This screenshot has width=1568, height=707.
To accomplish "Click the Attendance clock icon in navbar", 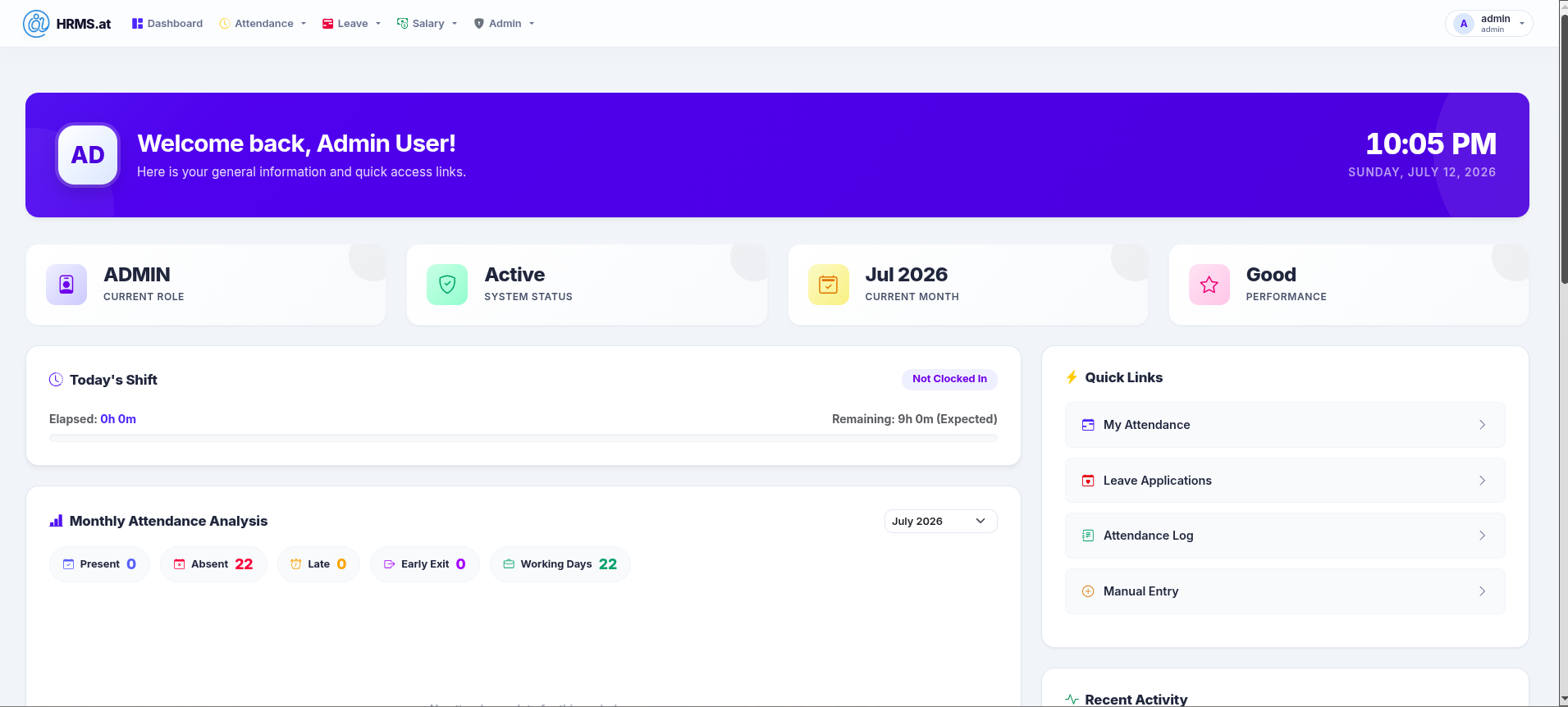I will click(x=225, y=24).
